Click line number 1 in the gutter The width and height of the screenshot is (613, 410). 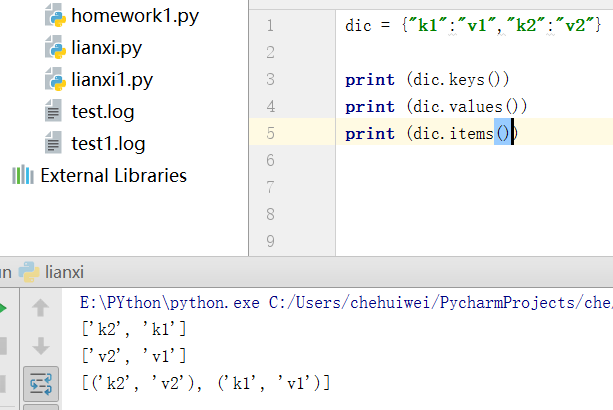(270, 26)
